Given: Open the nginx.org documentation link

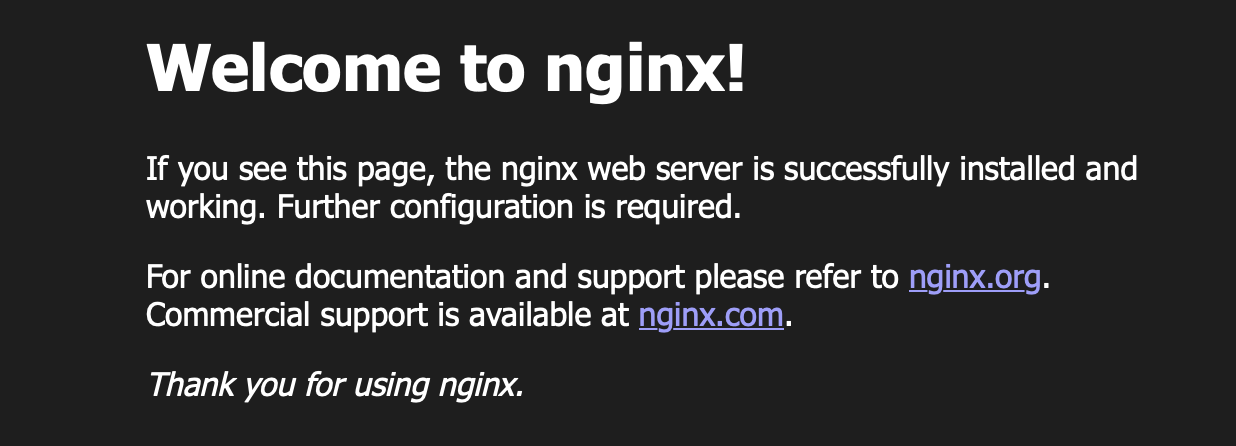Looking at the screenshot, I should coord(975,277).
